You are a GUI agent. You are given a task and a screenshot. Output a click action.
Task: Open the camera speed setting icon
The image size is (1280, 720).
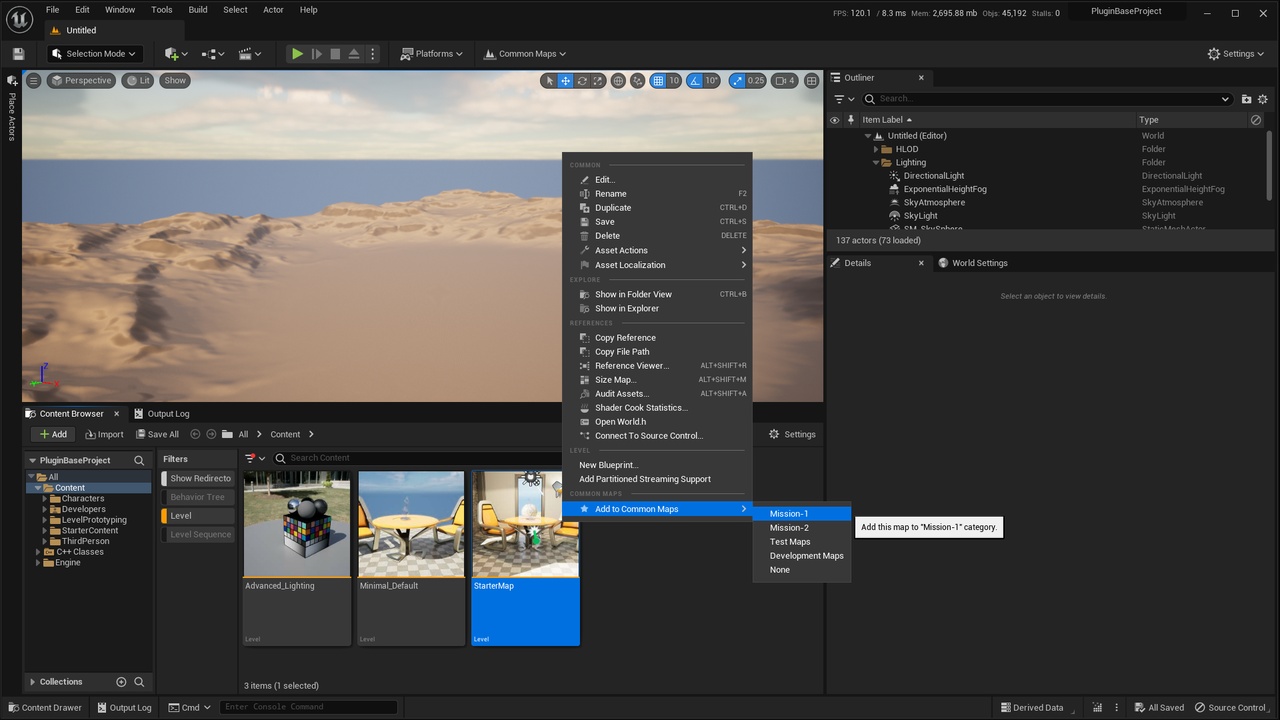tap(785, 81)
